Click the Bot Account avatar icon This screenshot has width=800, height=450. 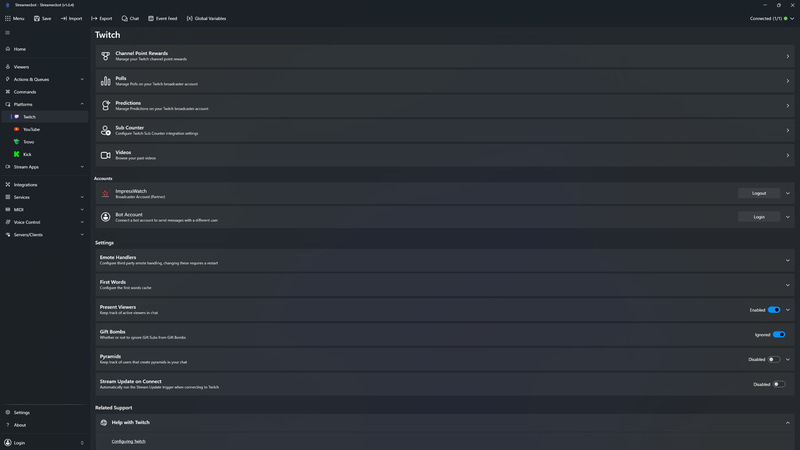(x=106, y=217)
